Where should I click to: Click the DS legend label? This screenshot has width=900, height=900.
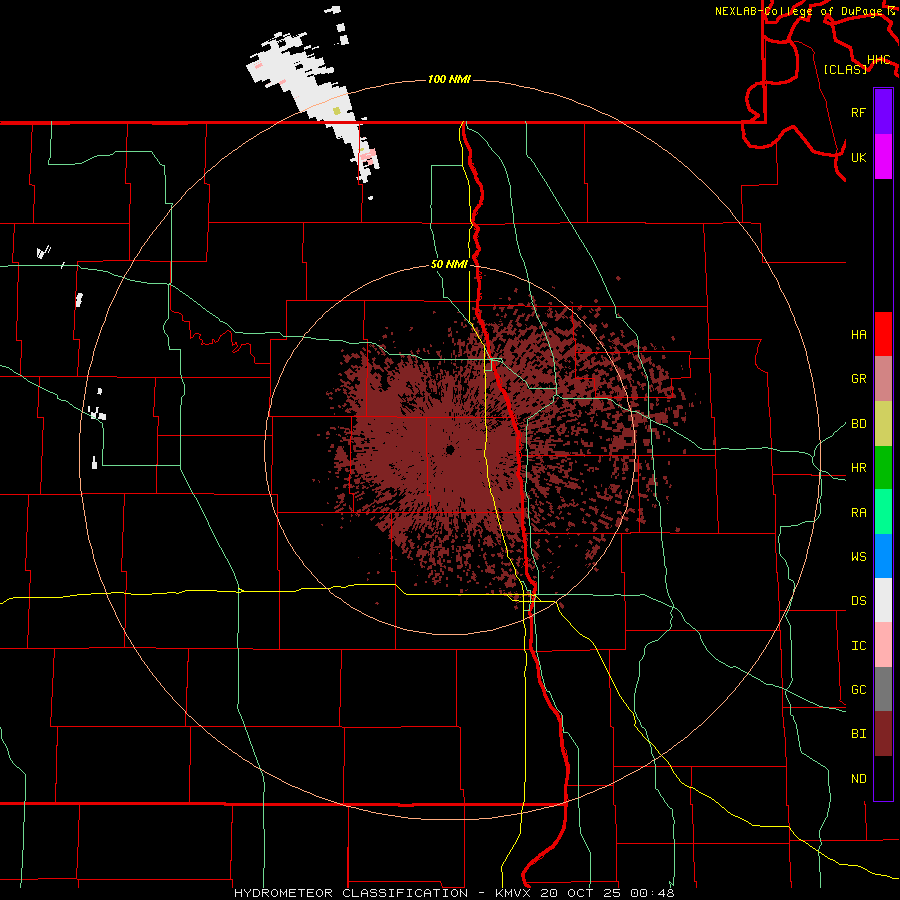[859, 601]
